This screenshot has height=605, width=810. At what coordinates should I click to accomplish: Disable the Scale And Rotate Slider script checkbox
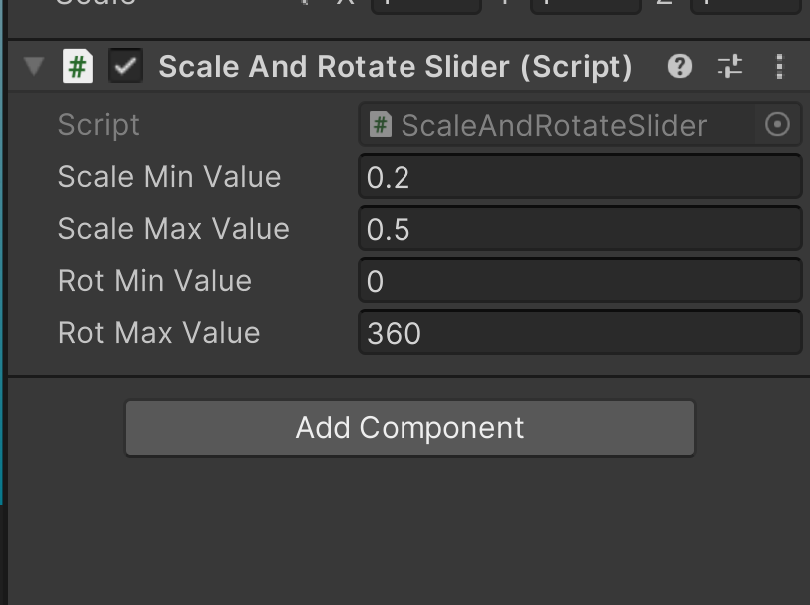click(x=126, y=66)
